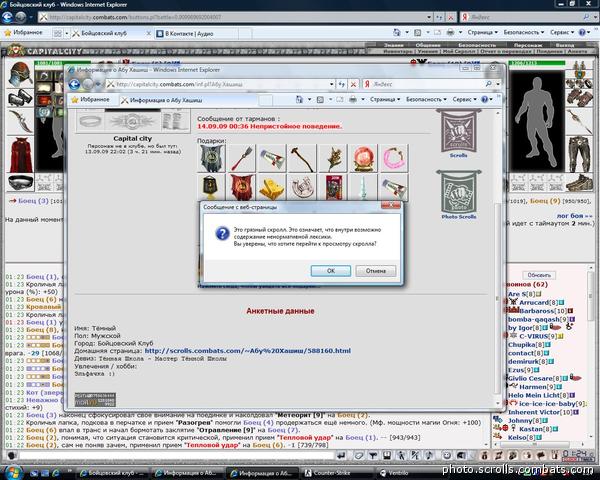Select the gold bars gift icon
600x480 pixels.
(x=271, y=187)
